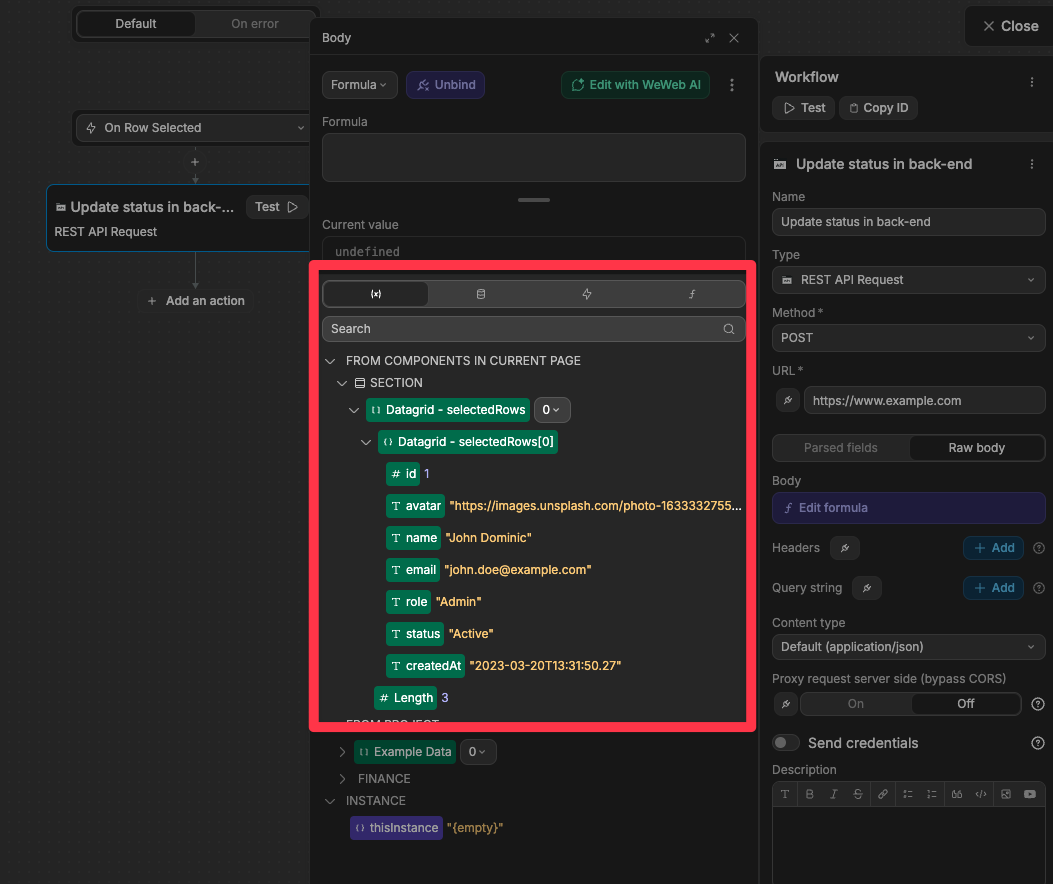Viewport: 1053px width, 884px height.
Task: Expand the Body panel to fullscreen
Action: (x=710, y=38)
